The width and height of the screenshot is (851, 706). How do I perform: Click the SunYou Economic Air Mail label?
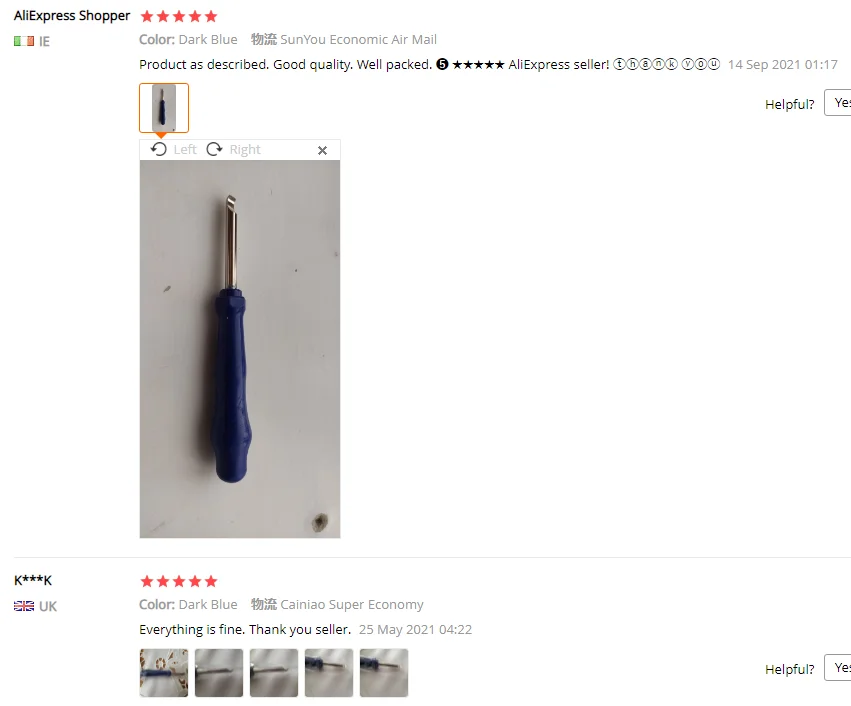coord(358,40)
